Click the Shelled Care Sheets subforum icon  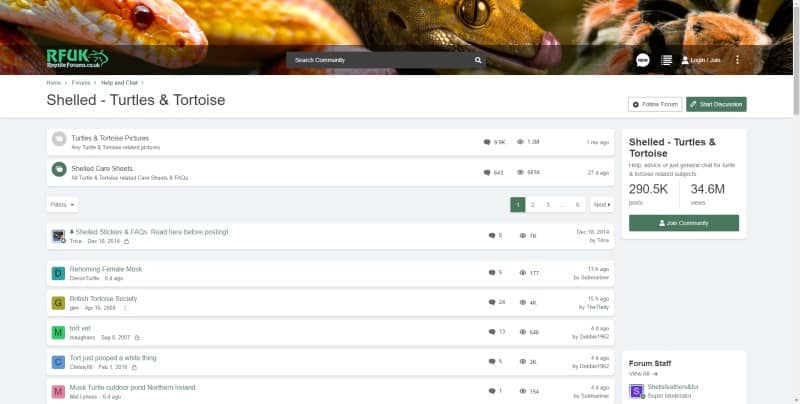click(59, 169)
